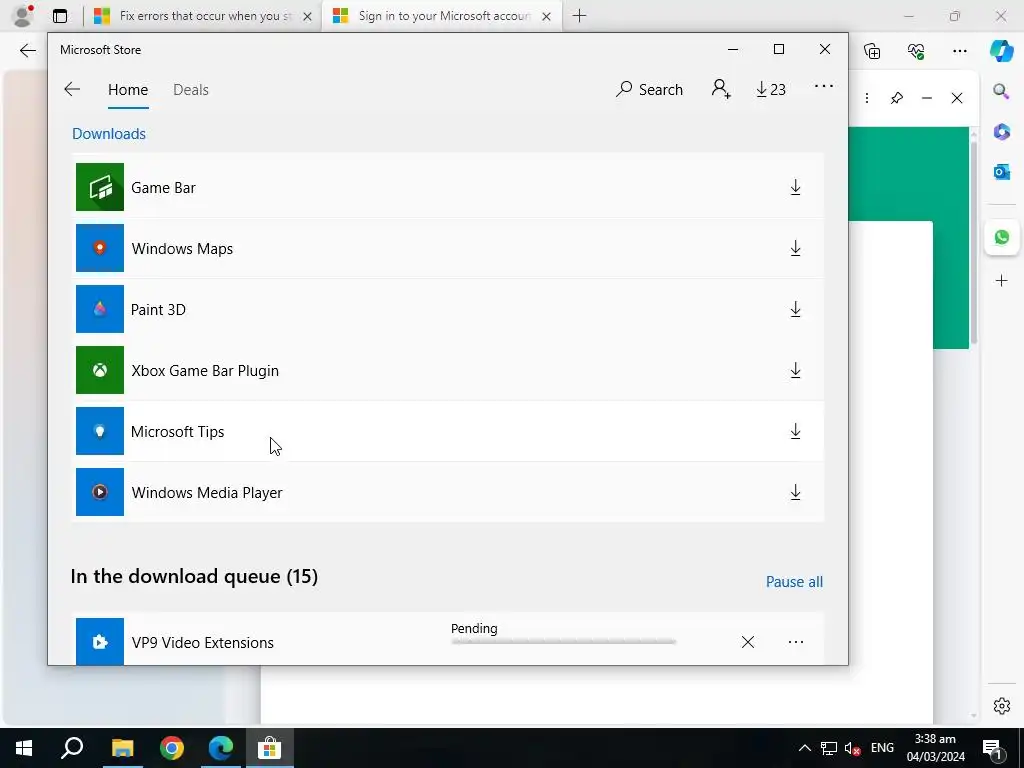Download Windows Maps via its arrow icon

point(795,248)
